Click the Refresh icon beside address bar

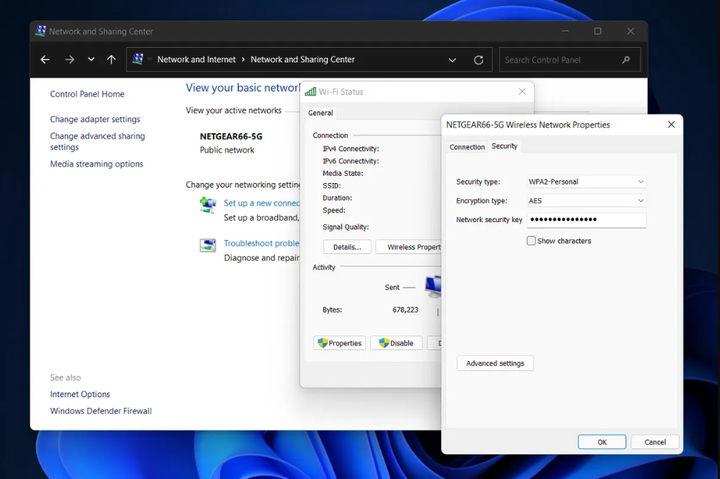(478, 60)
